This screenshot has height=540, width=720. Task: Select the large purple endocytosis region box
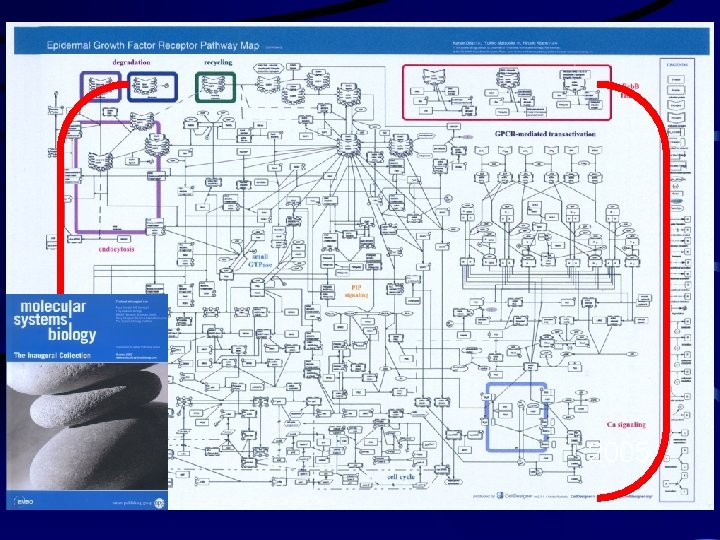[118, 177]
